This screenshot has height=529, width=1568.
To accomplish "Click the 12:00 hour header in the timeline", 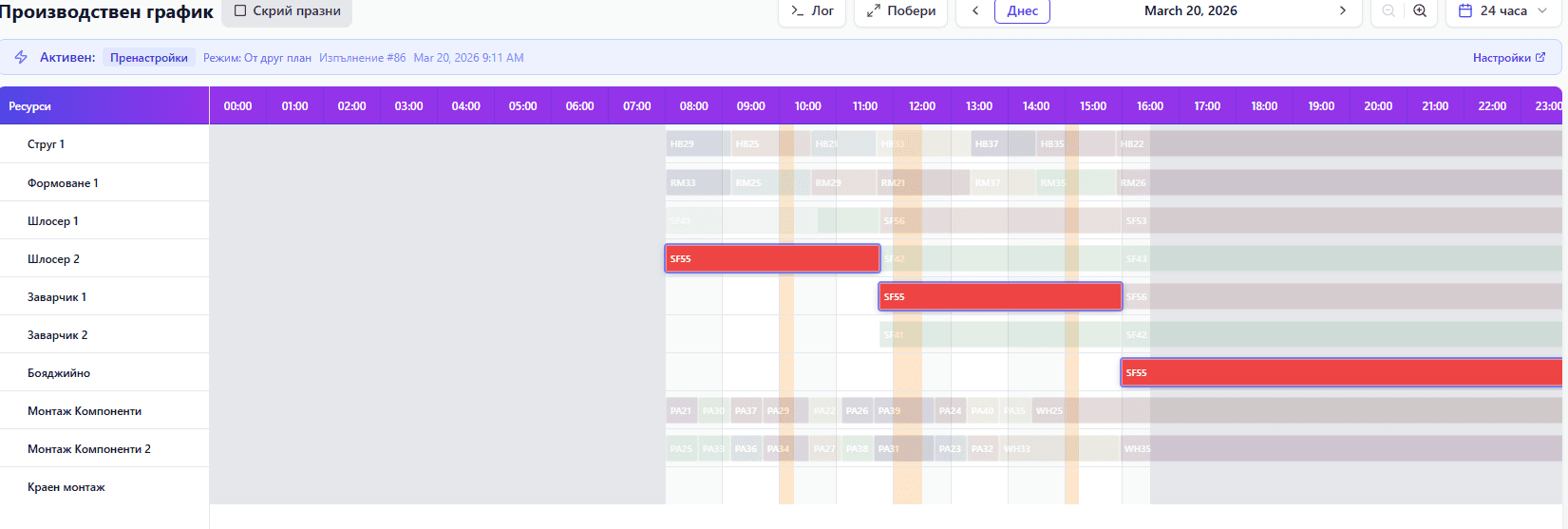I will coord(922,106).
